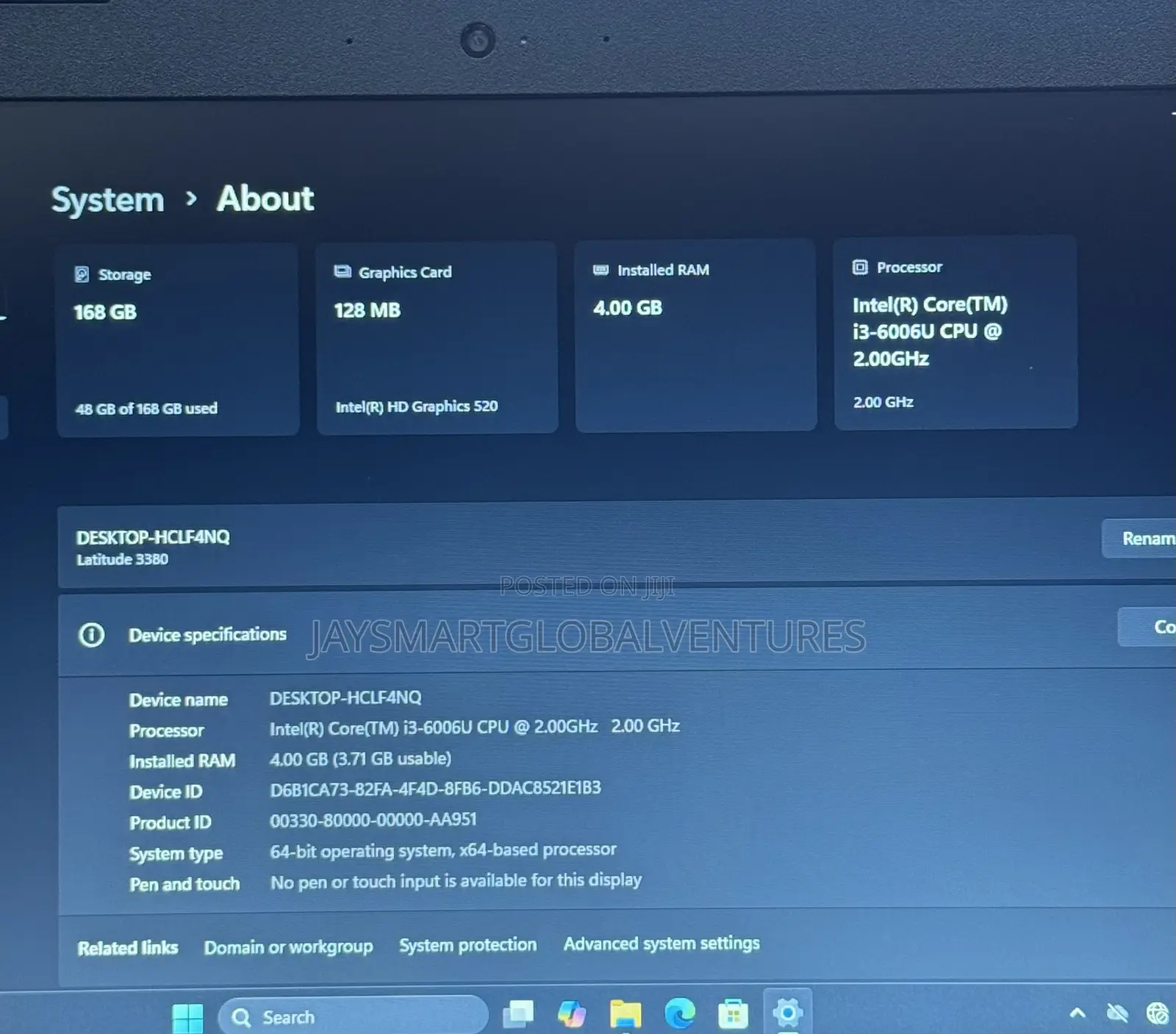Click the search magnifier icon
This screenshot has height=1034, width=1176.
point(241,1018)
